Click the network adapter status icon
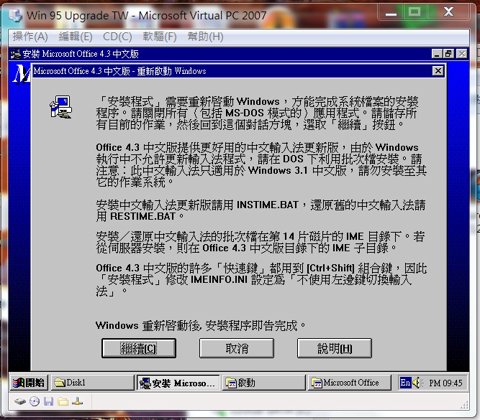The height and width of the screenshot is (420, 480). pos(78,402)
